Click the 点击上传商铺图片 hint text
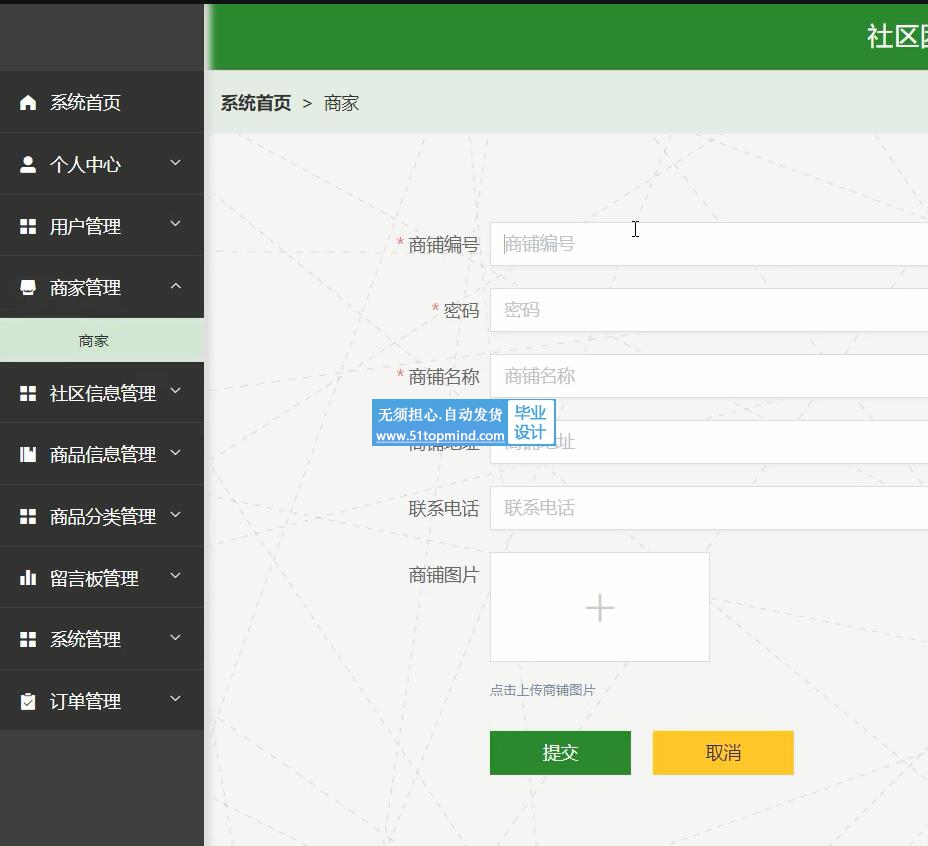Viewport: 928px width, 846px height. click(542, 690)
